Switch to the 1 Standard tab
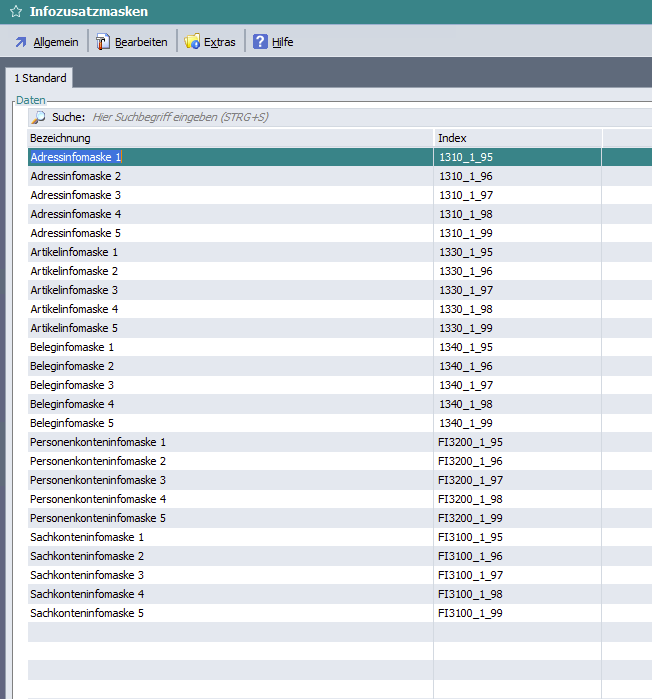The image size is (652, 699). pos(40,78)
